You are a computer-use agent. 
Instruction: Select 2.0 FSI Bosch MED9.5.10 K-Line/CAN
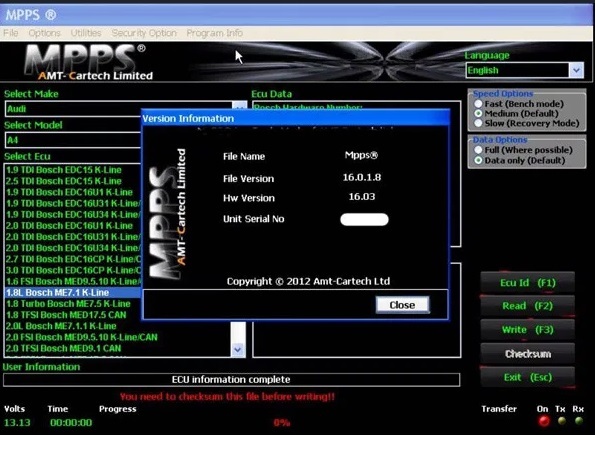82,337
